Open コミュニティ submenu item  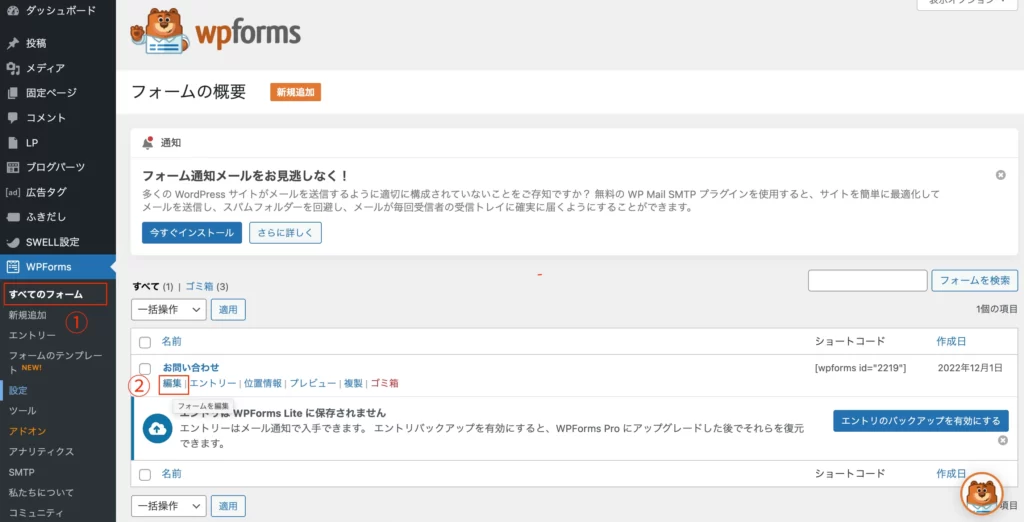37,513
